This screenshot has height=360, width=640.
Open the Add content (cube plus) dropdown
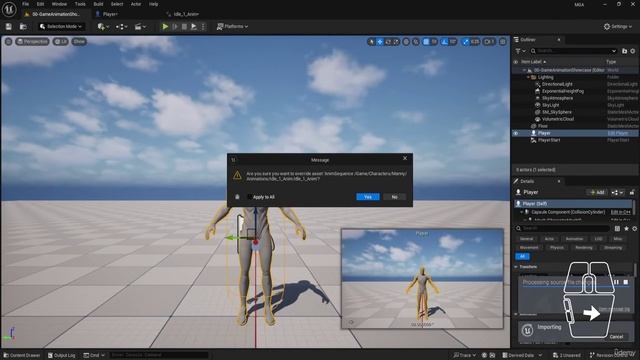click(x=102, y=27)
